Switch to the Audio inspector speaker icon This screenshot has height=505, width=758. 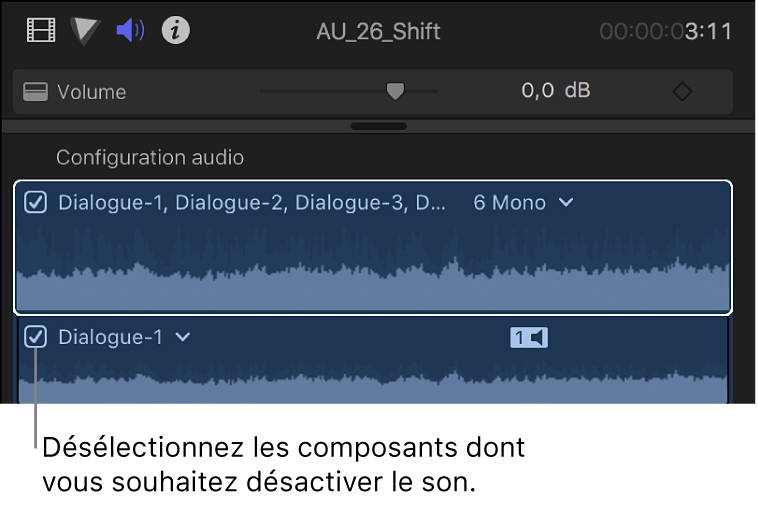(130, 31)
